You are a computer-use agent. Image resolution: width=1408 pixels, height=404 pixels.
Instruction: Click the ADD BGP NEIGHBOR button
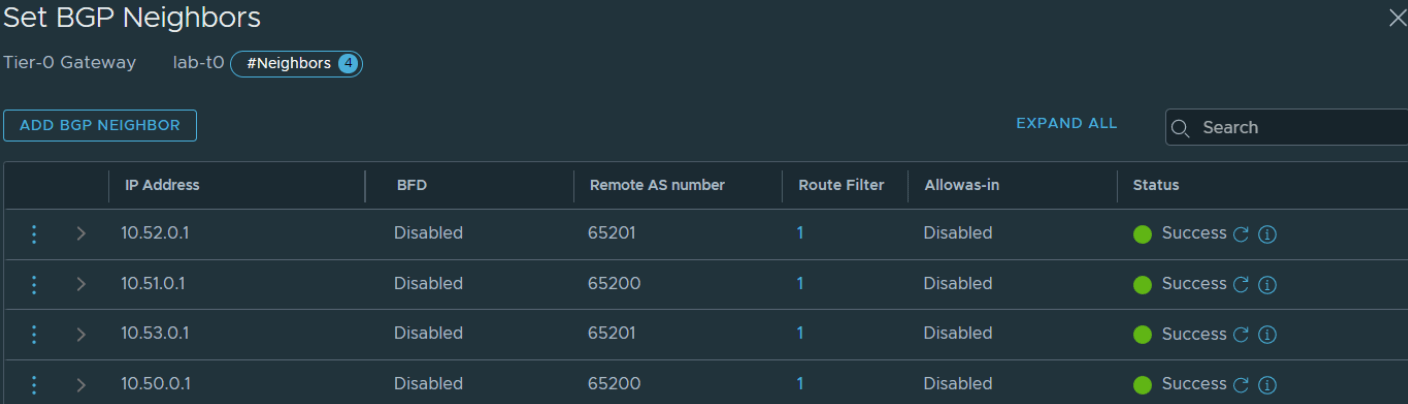[100, 125]
